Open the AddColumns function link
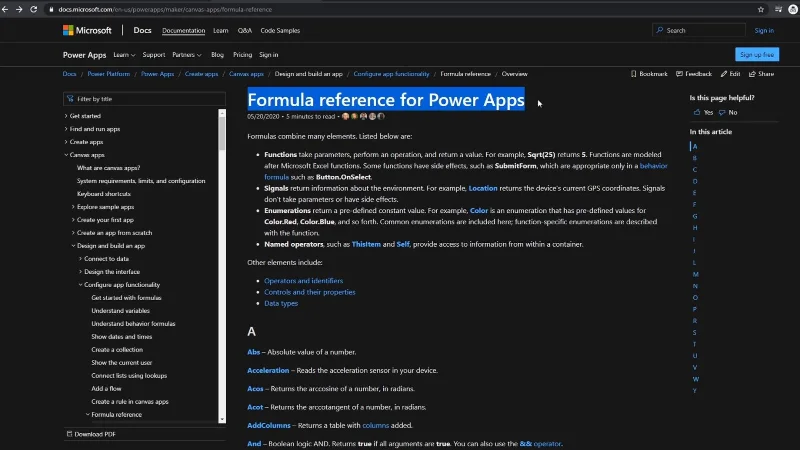 point(269,425)
